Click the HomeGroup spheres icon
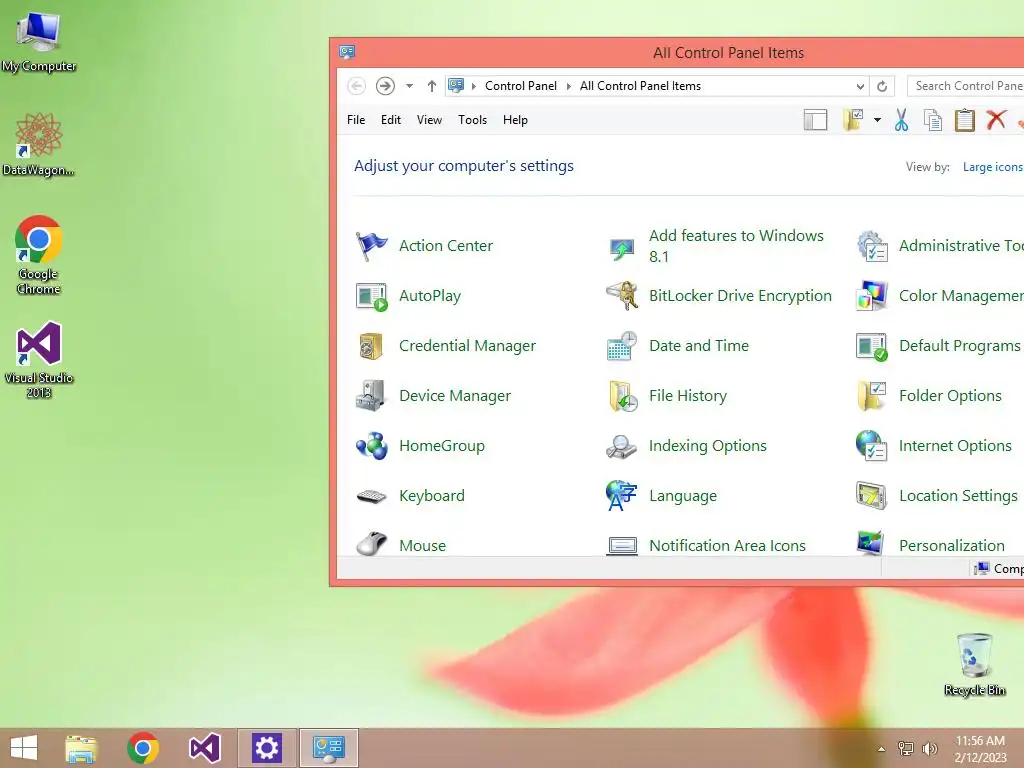This screenshot has width=1024, height=768. pos(372,446)
